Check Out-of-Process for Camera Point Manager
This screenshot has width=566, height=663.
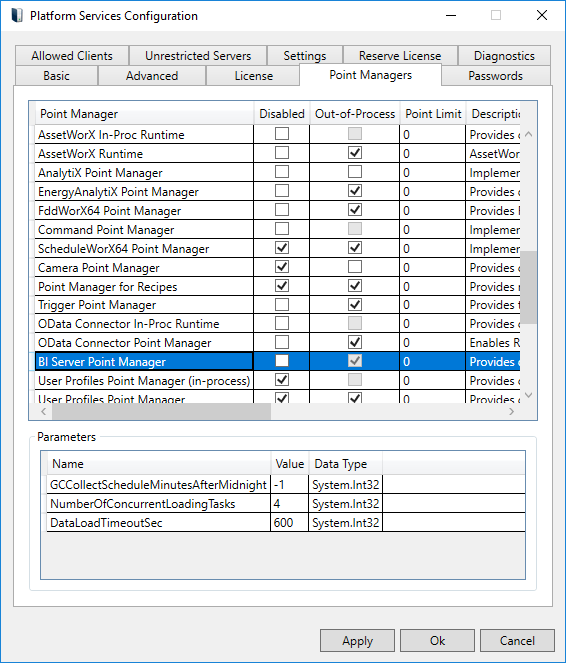(x=355, y=267)
